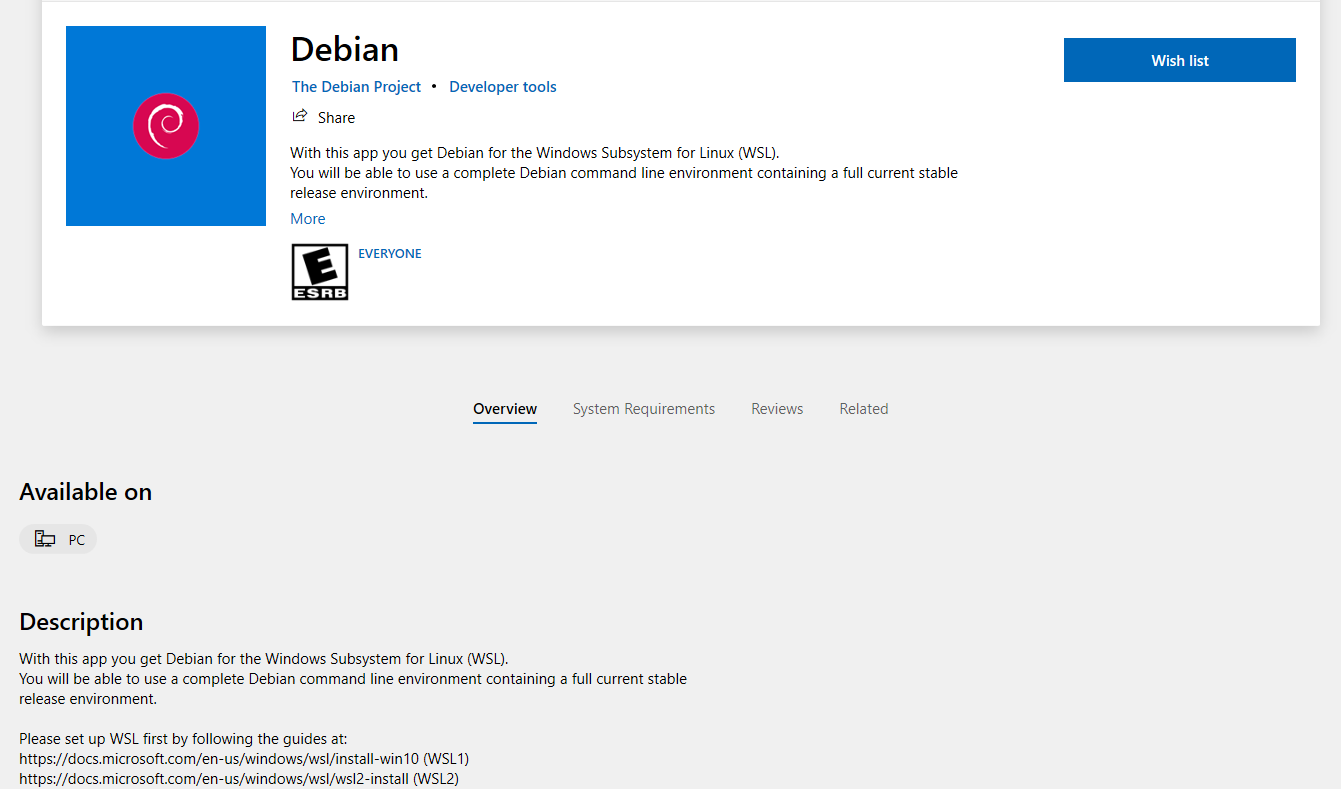Open the Developer tools category link

502,87
